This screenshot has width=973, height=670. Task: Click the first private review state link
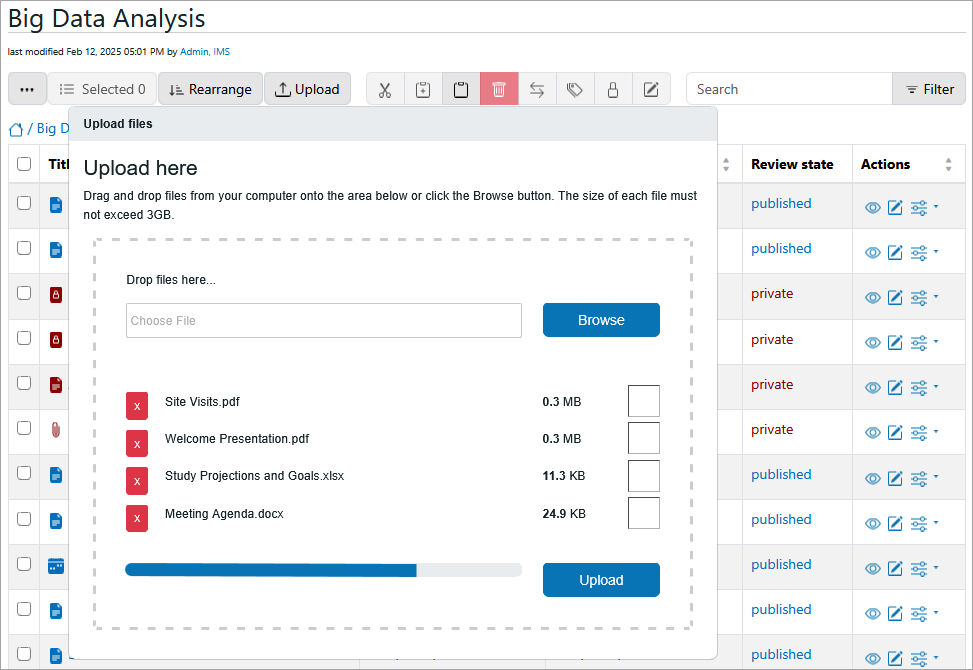(x=772, y=293)
